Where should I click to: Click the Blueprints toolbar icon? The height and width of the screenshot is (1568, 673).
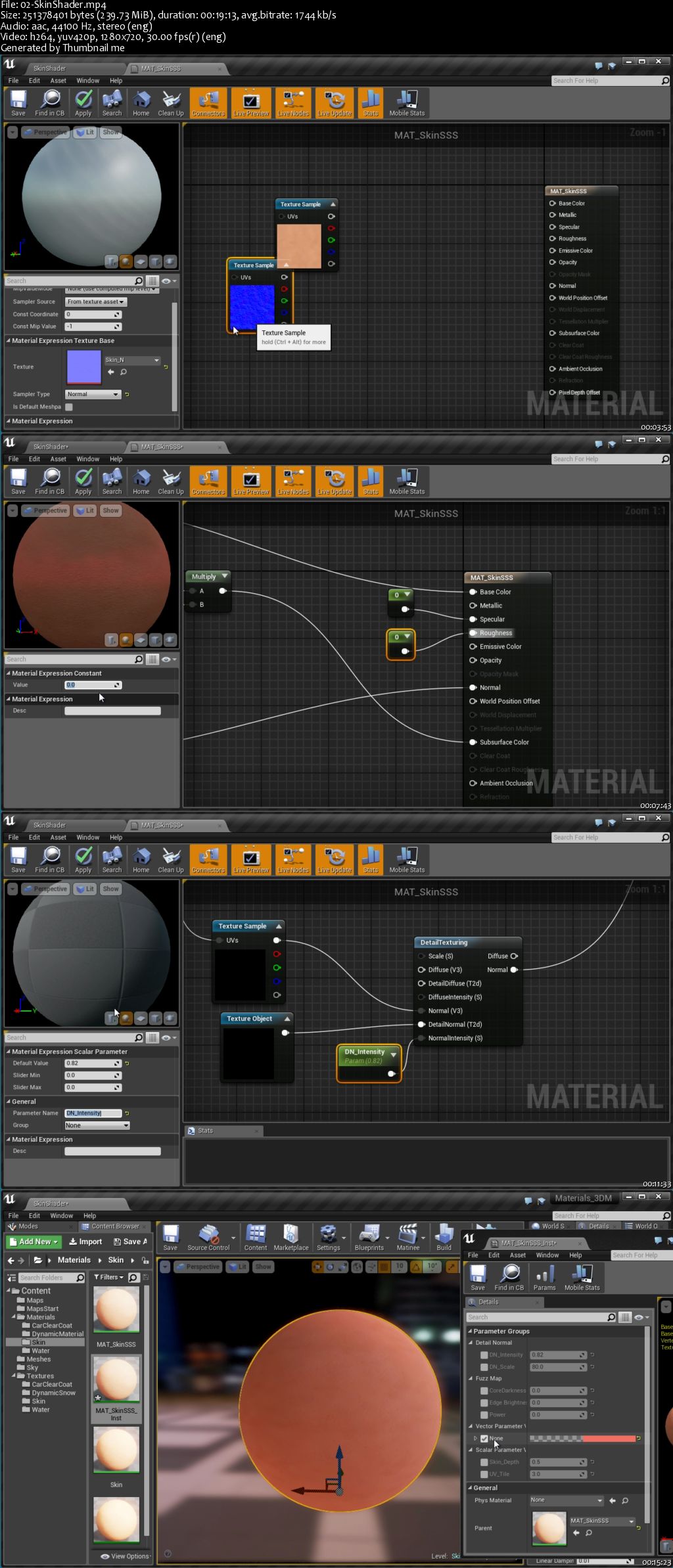click(369, 1238)
